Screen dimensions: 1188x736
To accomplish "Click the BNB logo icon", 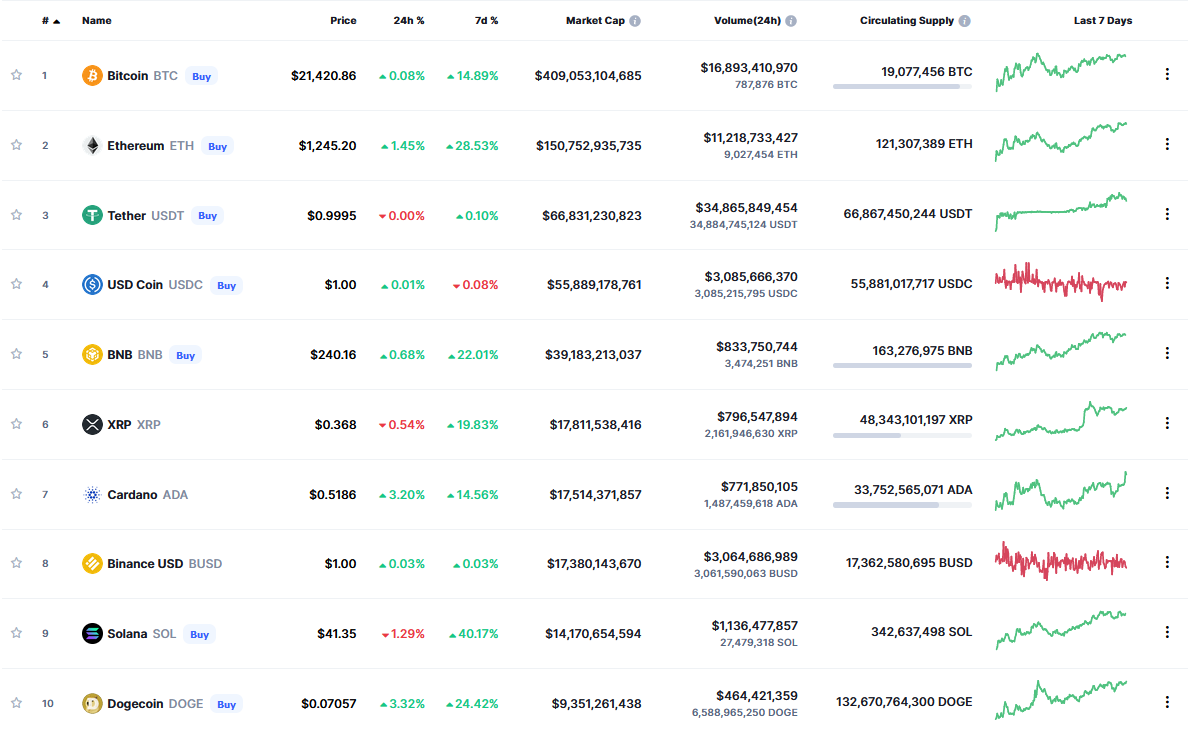I will 92,354.
